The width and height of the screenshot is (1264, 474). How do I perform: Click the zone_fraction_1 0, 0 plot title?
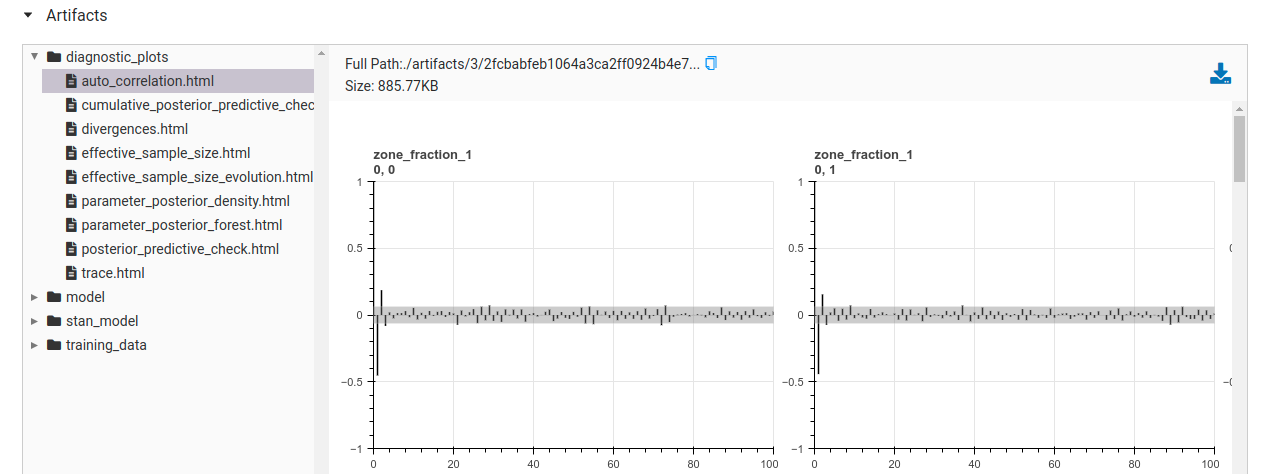click(x=422, y=162)
